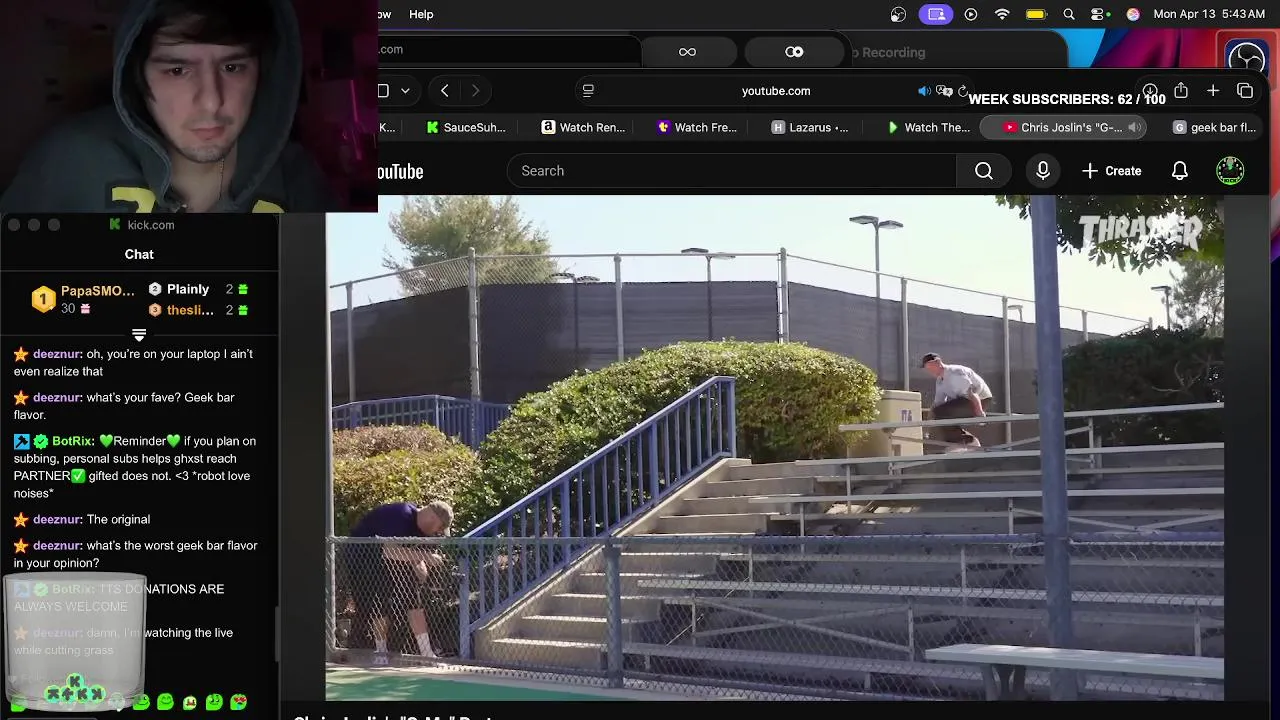Viewport: 1280px width, 720px height.
Task: Go back in Safari history
Action: pyautogui.click(x=445, y=91)
